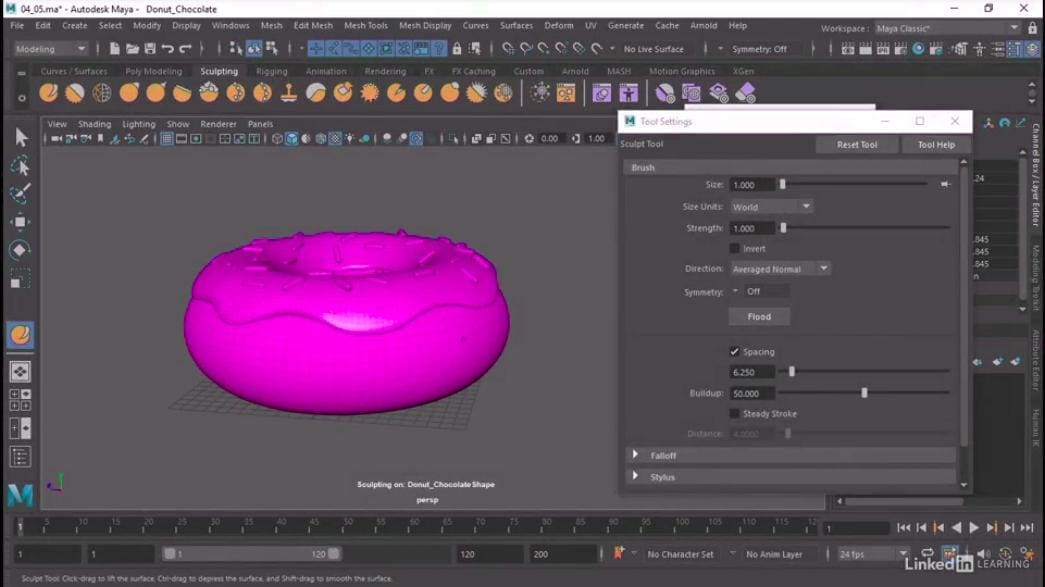Open the No Character Set dropdown
The height and width of the screenshot is (587, 1045).
(x=680, y=554)
